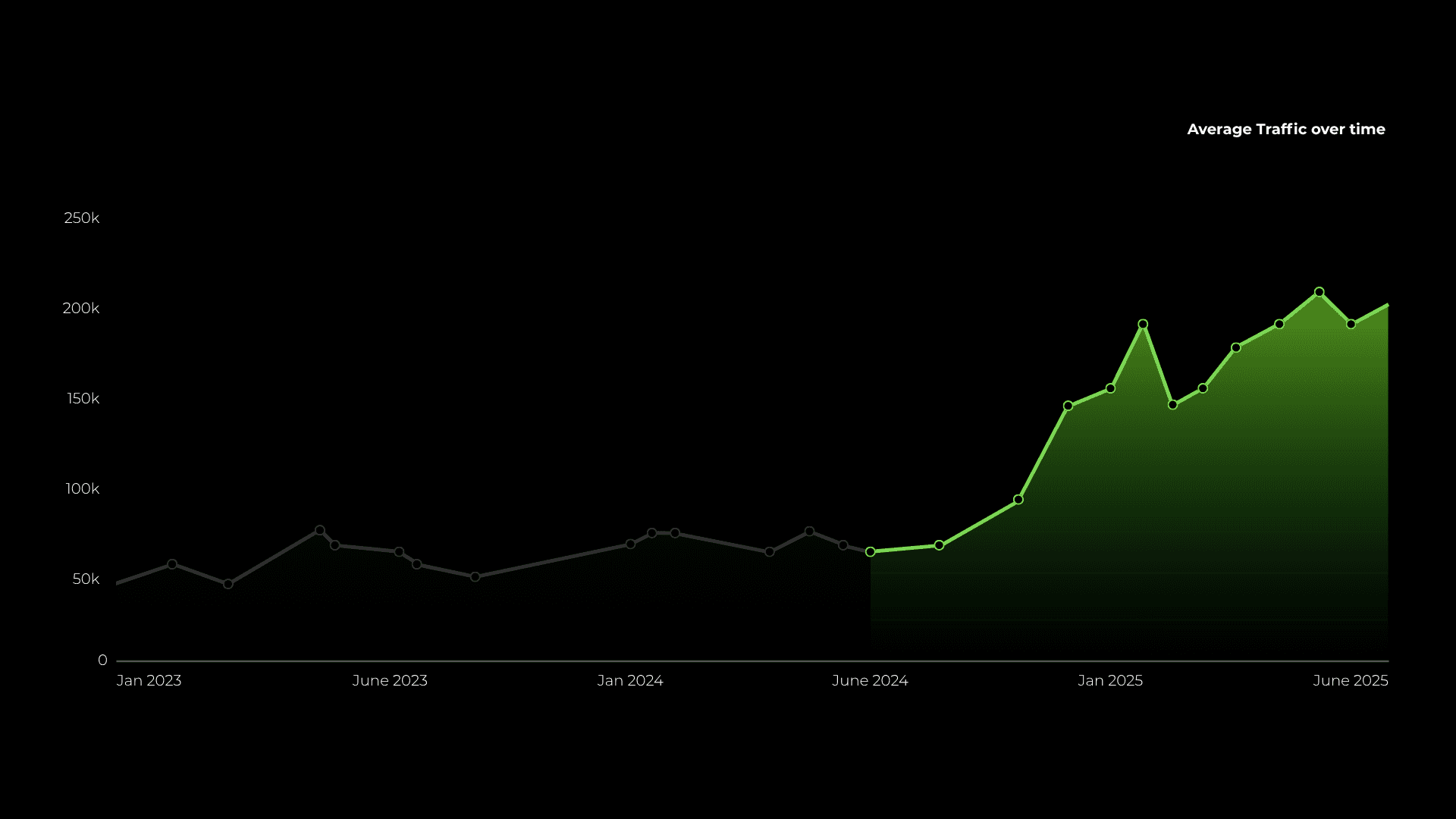Click the Jan 2025 axis label

coord(1110,681)
